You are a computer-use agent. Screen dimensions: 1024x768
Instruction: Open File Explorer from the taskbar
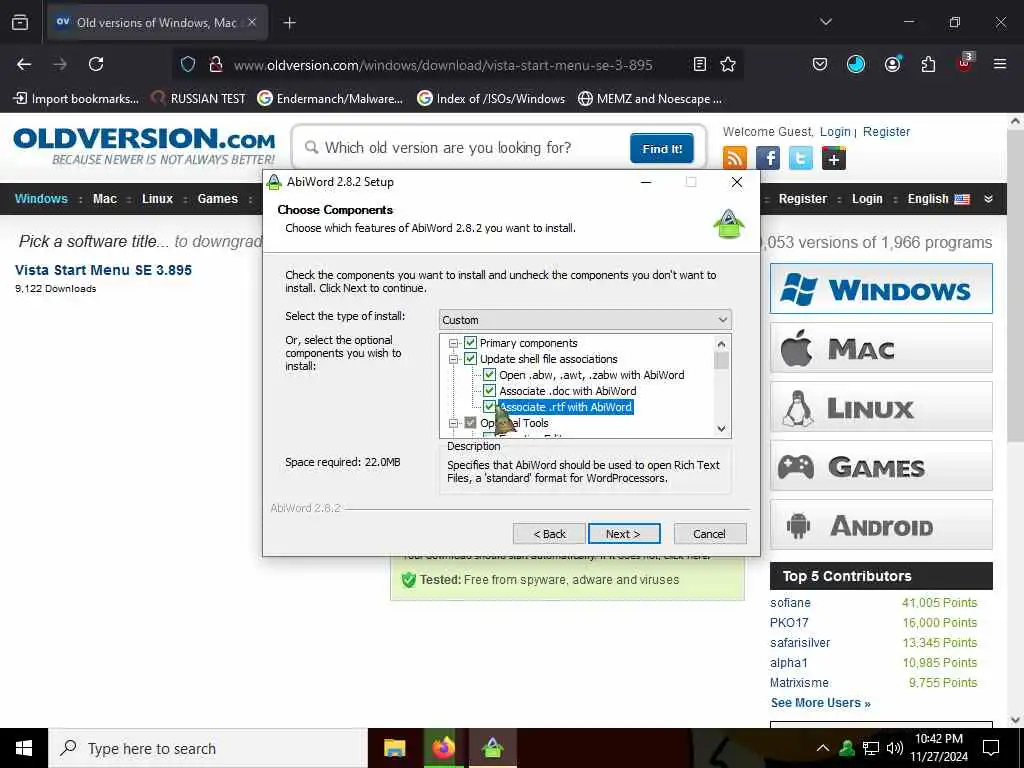click(x=394, y=748)
